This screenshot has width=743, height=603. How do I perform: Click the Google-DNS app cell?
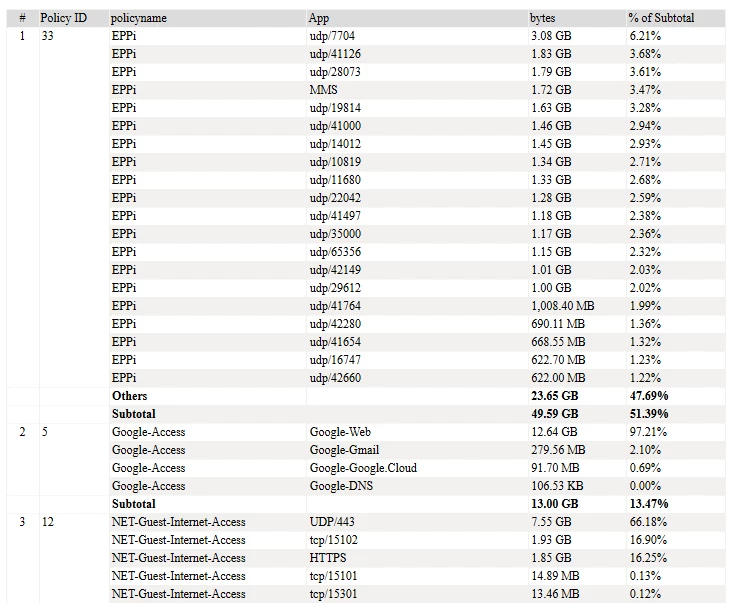pyautogui.click(x=341, y=486)
